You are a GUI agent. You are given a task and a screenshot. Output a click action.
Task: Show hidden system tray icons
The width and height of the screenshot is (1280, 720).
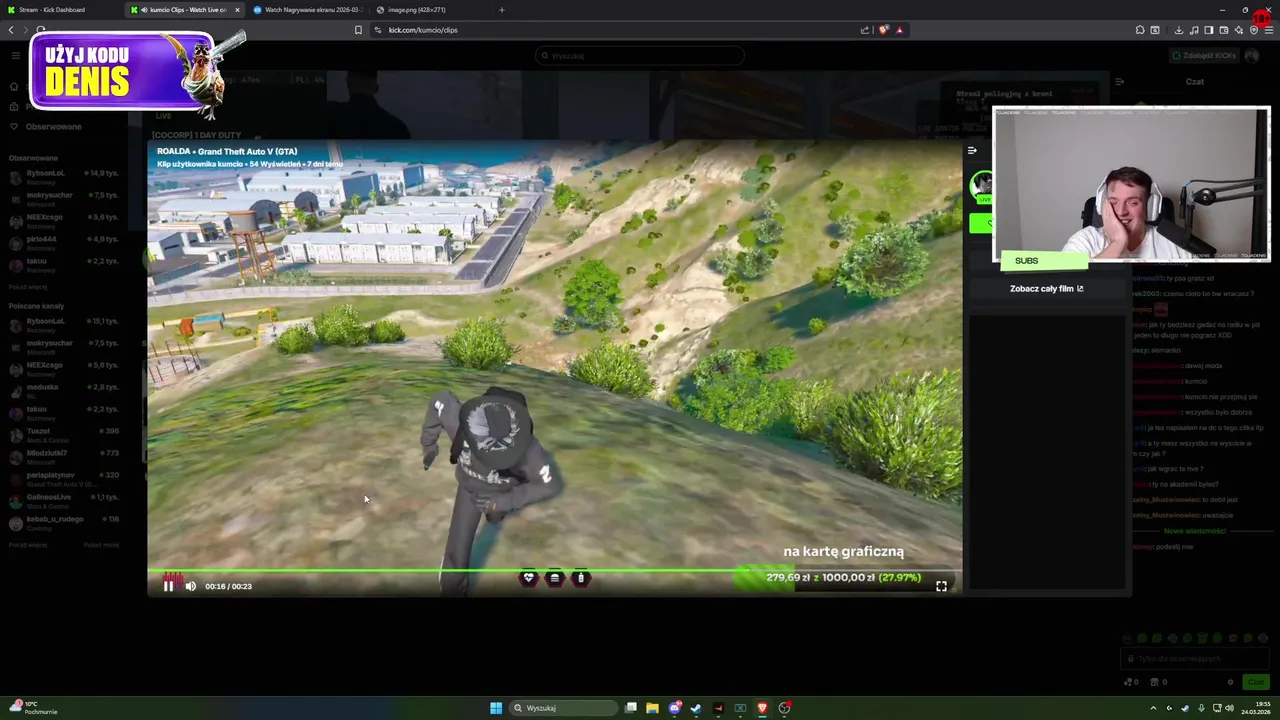pos(1153,708)
